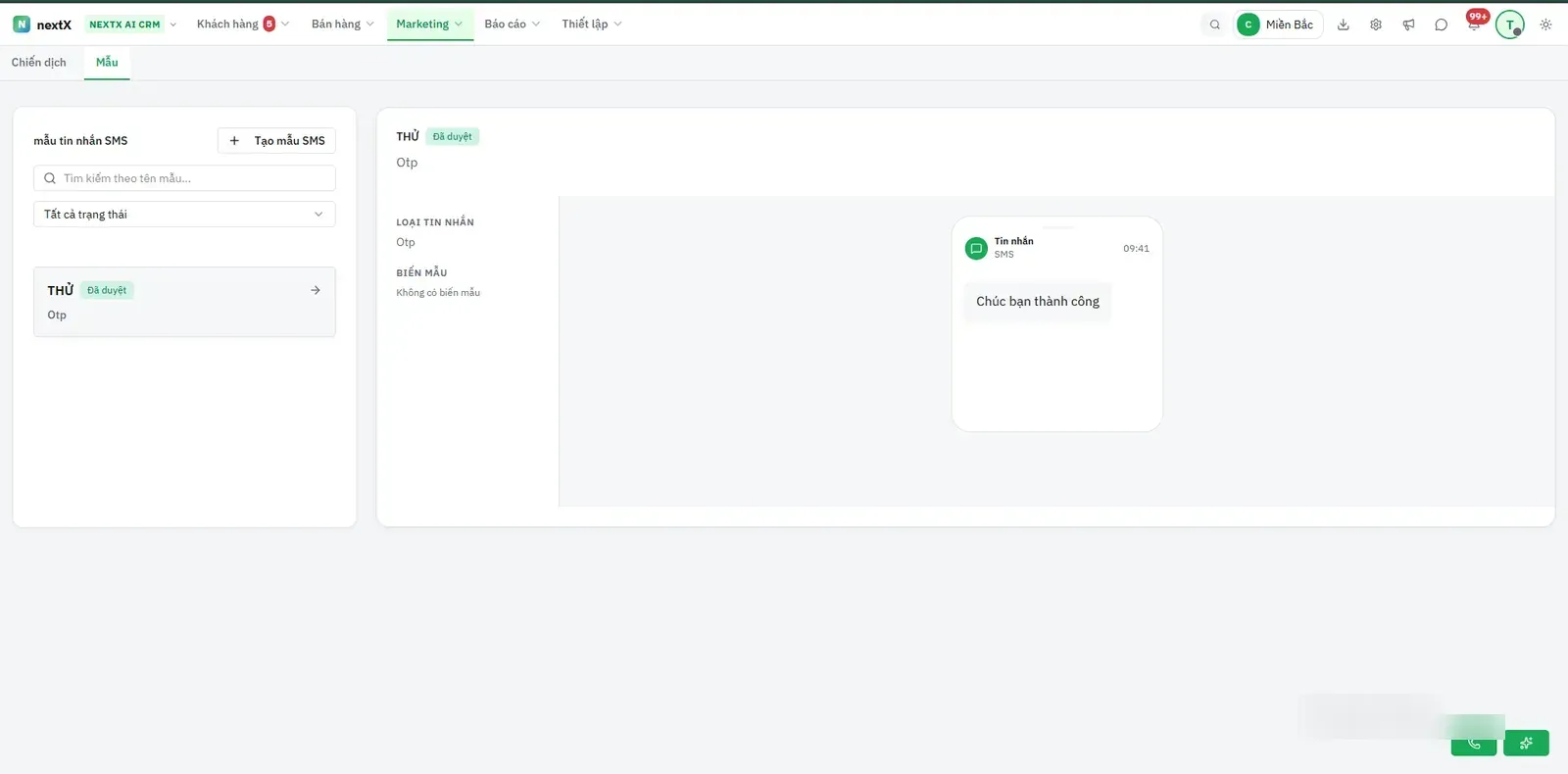This screenshot has height=774, width=1568.
Task: Click the Đã duyệt badge in detail header
Action: coord(453,137)
